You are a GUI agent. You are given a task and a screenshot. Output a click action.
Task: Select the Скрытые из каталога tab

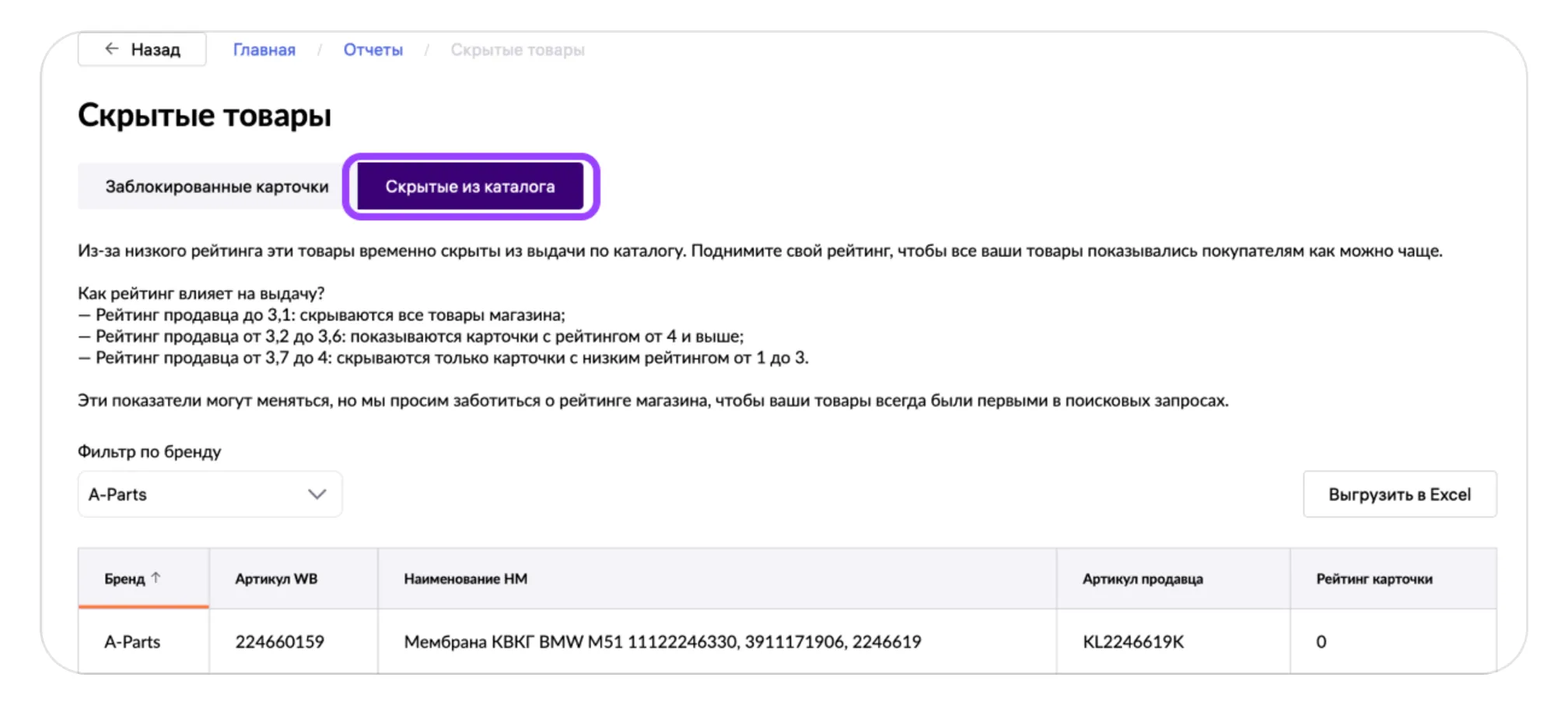point(470,187)
